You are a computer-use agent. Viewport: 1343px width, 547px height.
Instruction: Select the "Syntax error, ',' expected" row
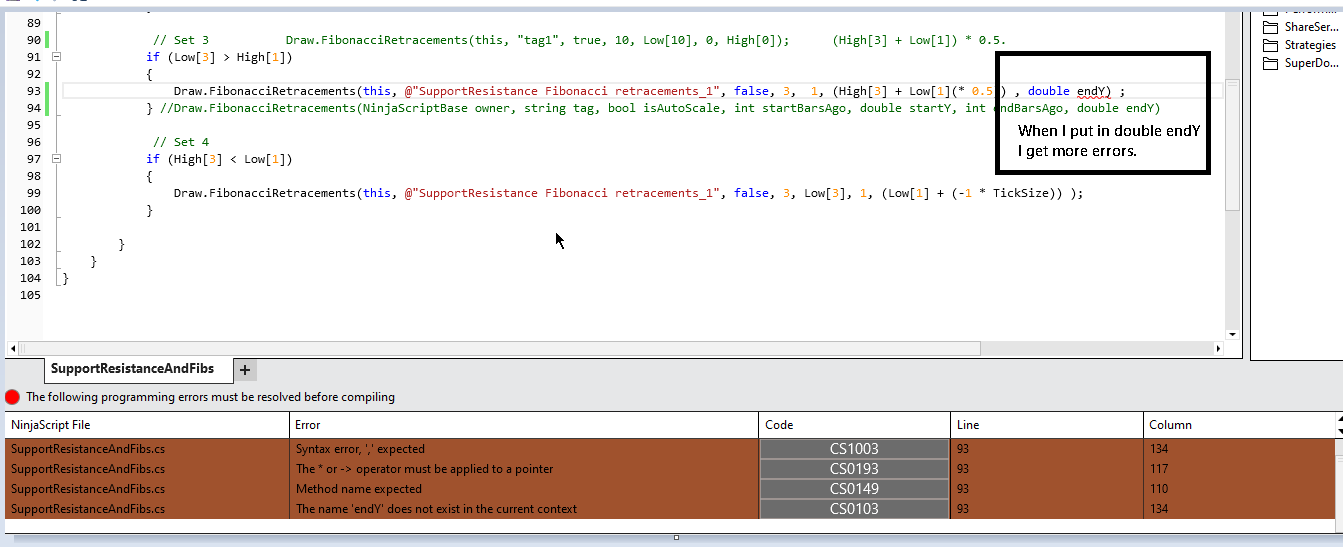point(671,449)
